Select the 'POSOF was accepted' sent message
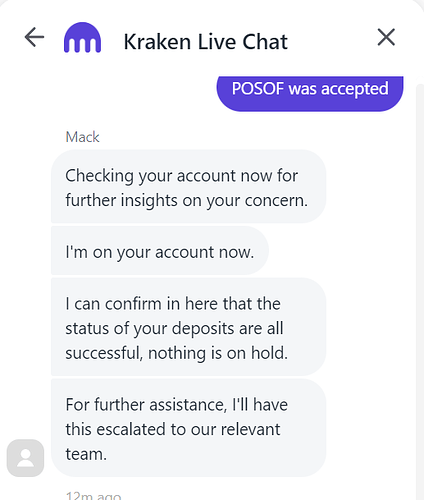Screen dimensions: 424x500 coord(310,94)
